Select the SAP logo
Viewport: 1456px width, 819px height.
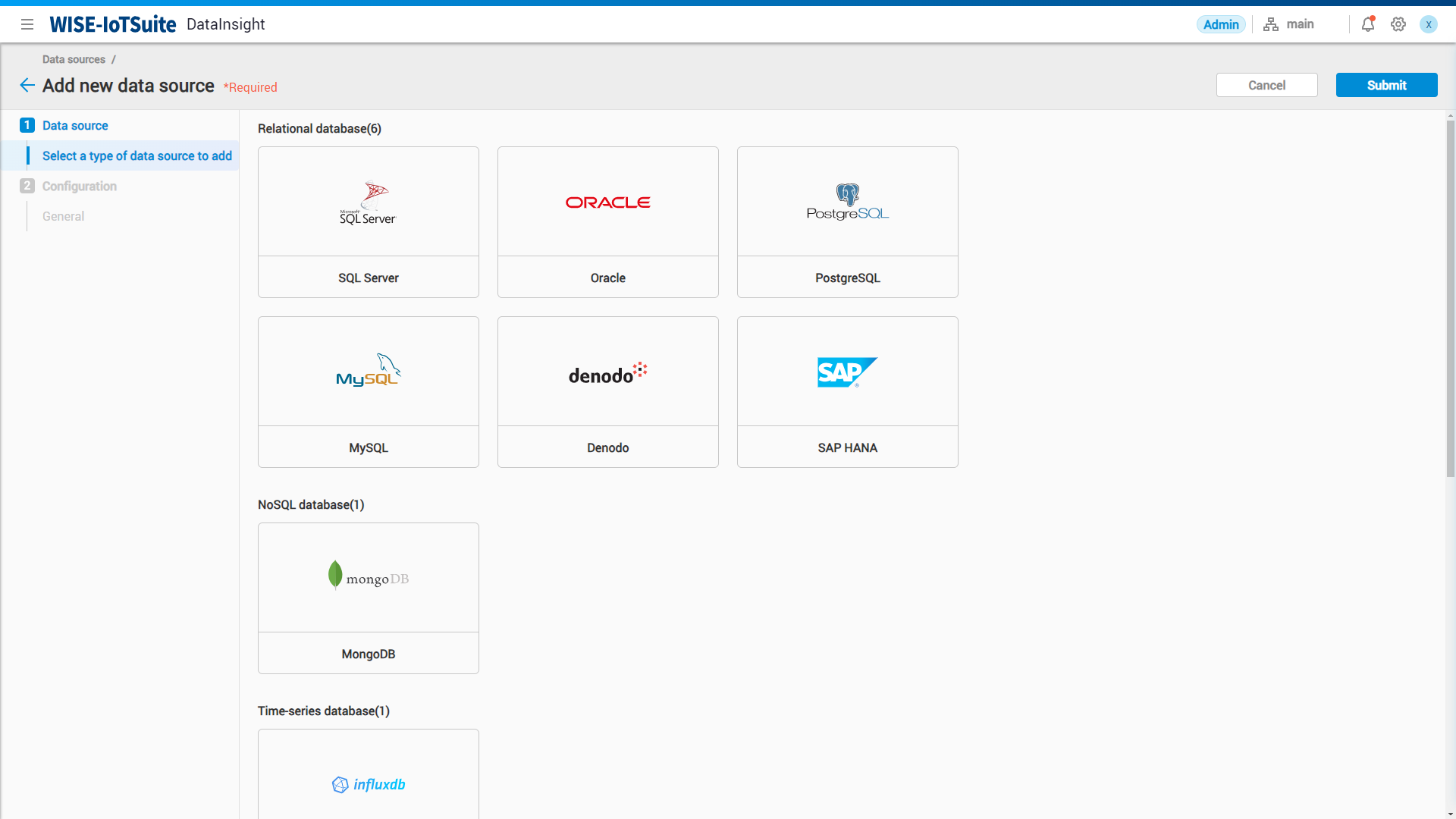[x=848, y=371]
